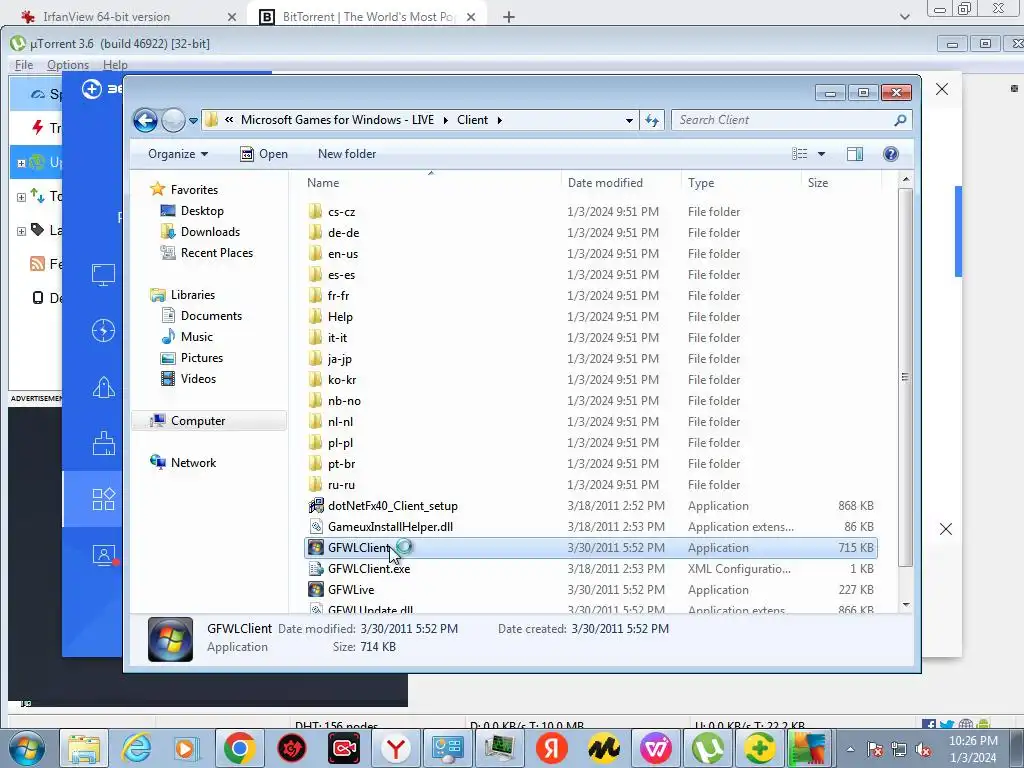The image size is (1024, 768).
Task: Open uTorrent File menu
Action: 24,65
